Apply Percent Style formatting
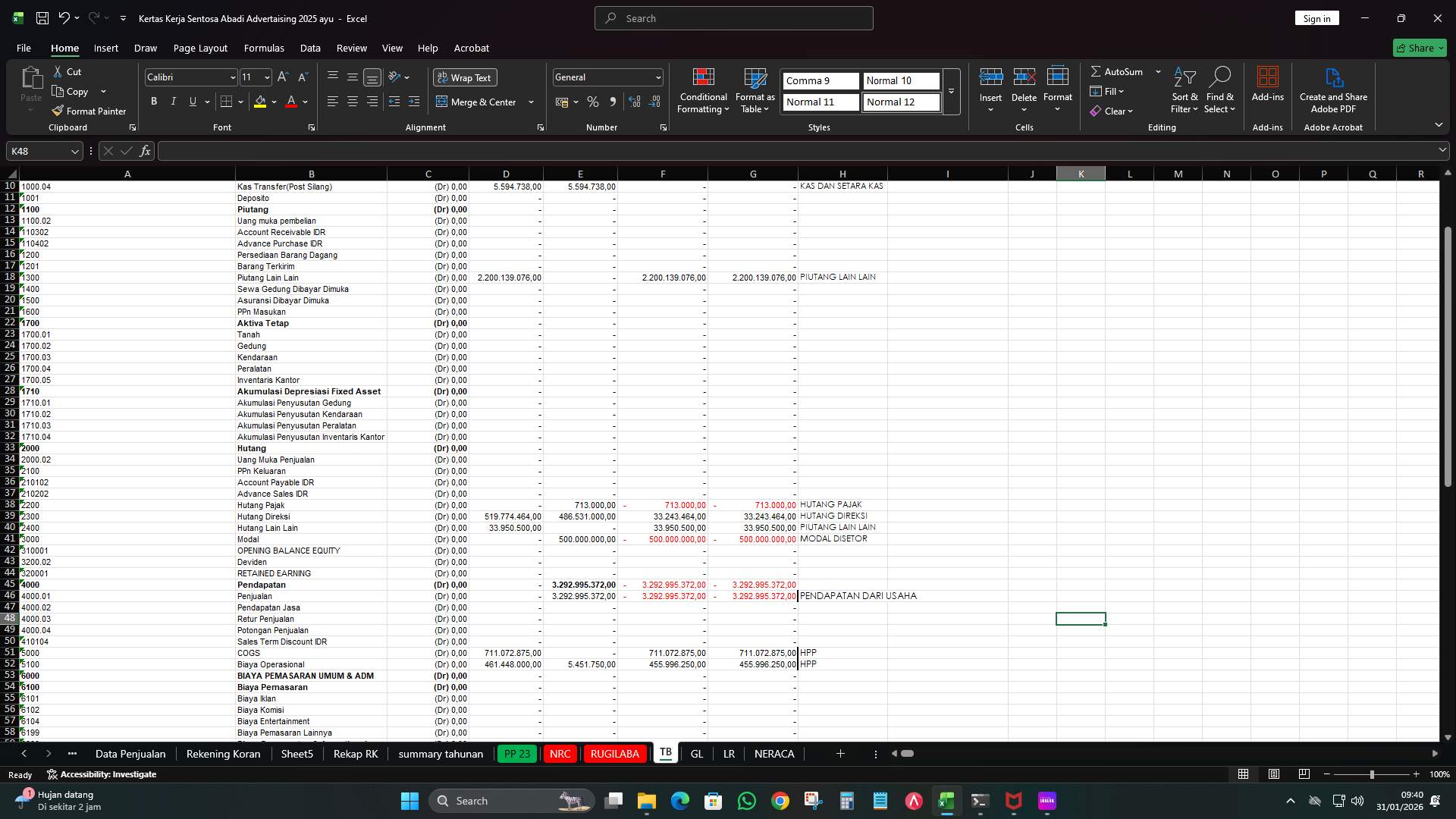The height and width of the screenshot is (819, 1456). point(593,102)
